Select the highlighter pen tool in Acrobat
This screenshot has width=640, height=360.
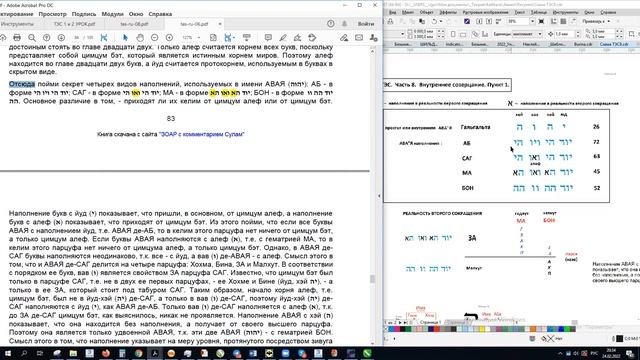click(283, 38)
